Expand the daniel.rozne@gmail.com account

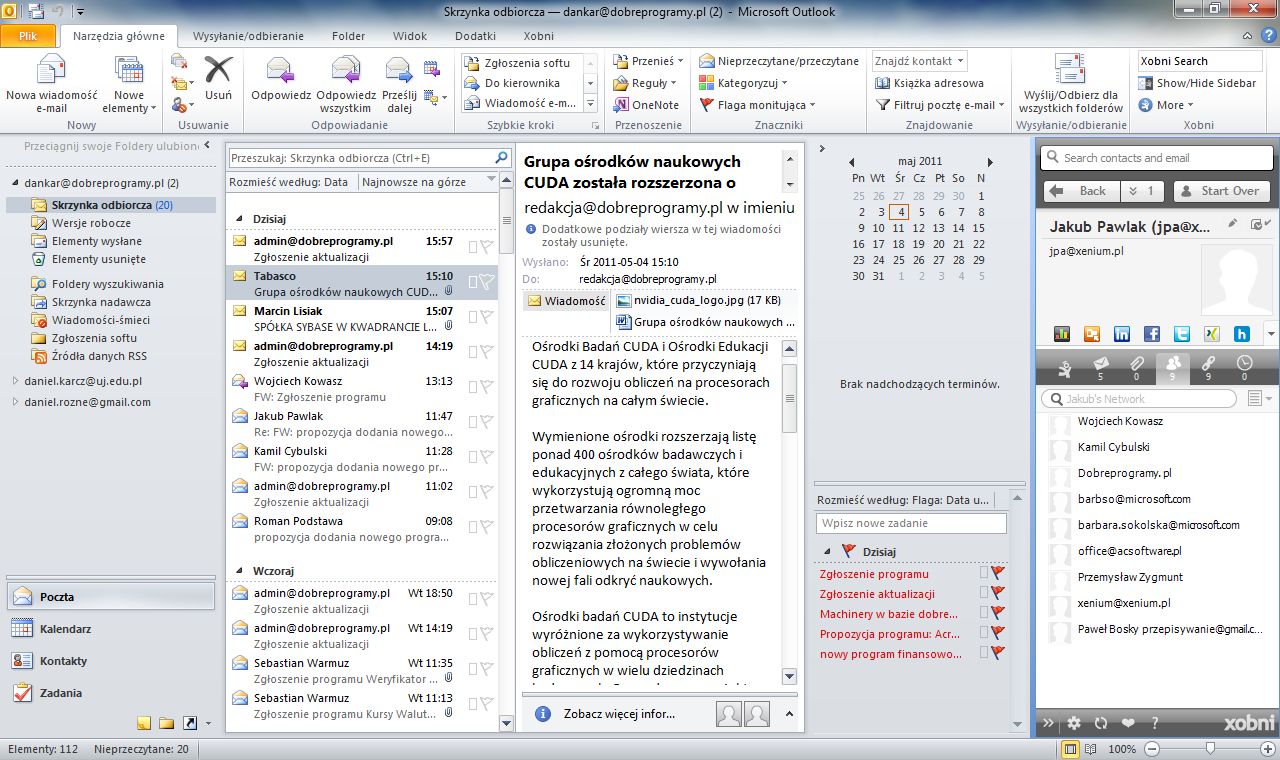pos(15,402)
